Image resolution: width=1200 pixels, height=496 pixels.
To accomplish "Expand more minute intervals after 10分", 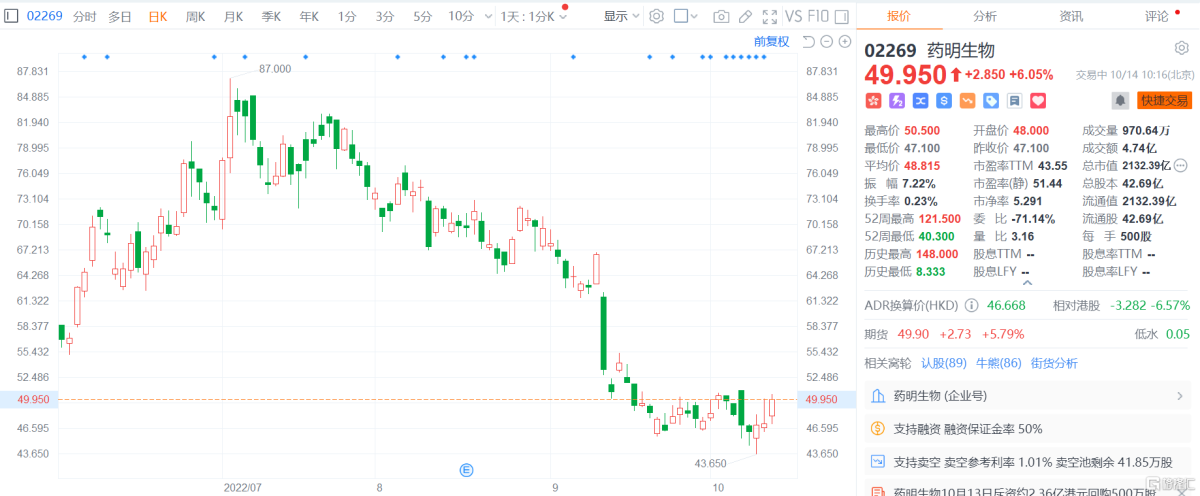I will tap(486, 16).
